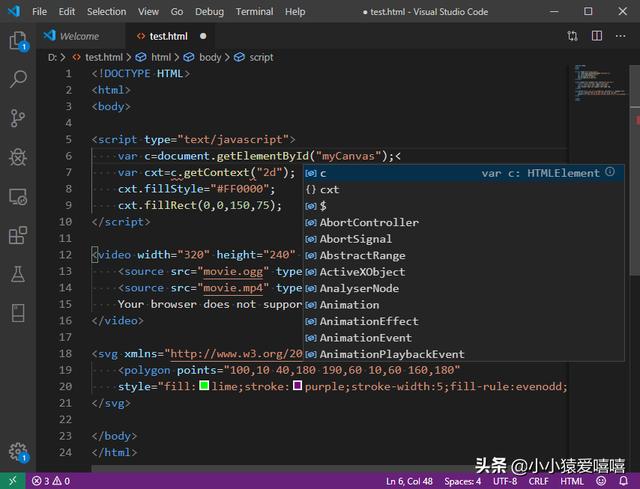Select AbortSignal suggestion
The image size is (640, 489).
coord(464,239)
